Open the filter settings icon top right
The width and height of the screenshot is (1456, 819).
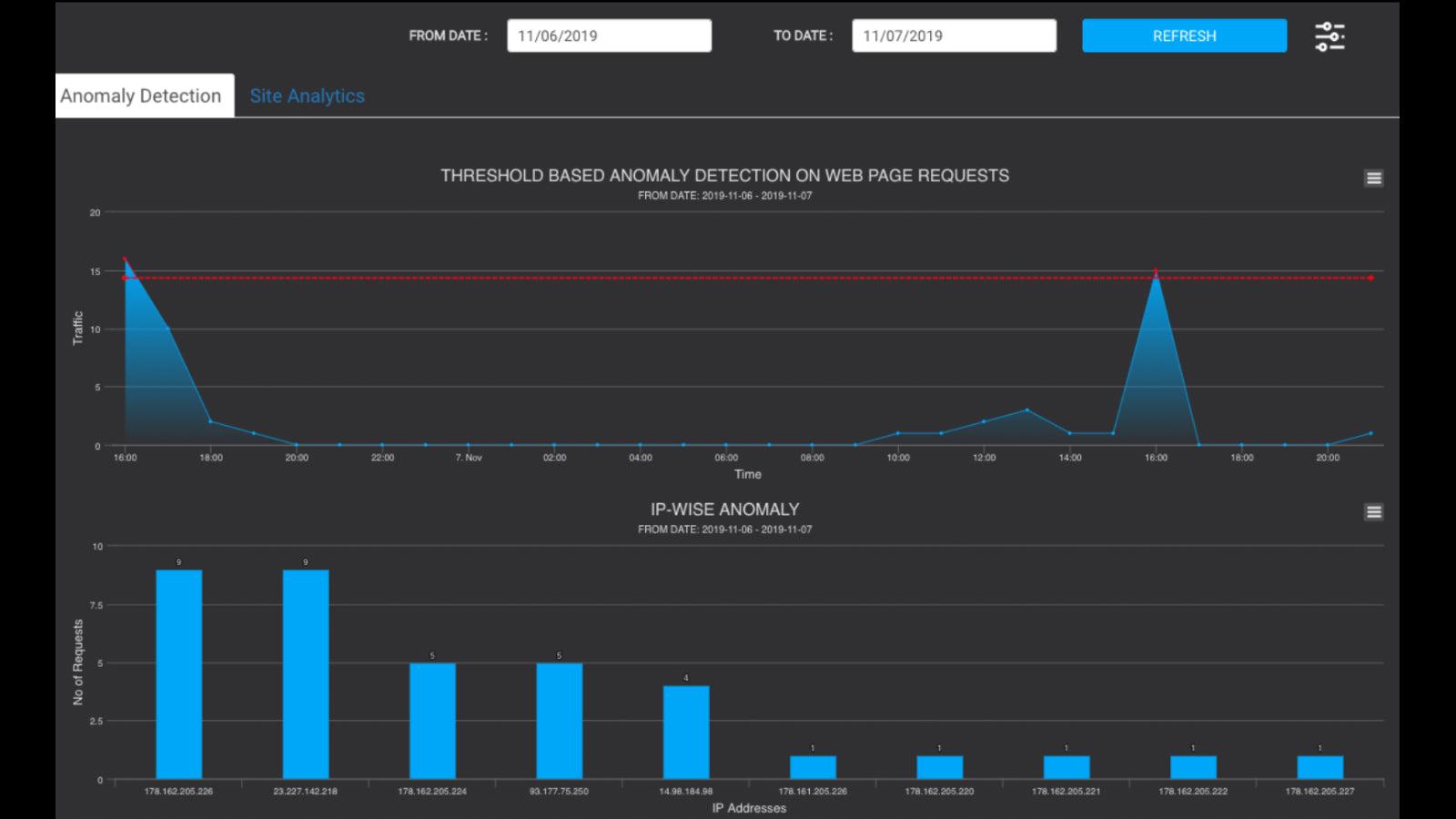(1330, 35)
